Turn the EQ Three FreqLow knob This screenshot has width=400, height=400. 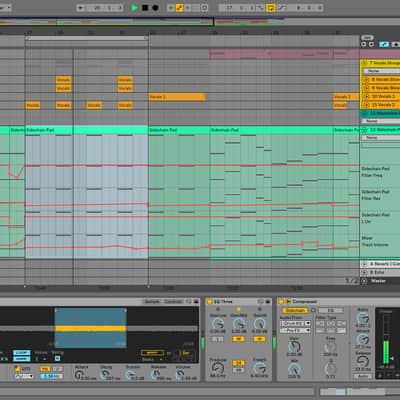218,368
